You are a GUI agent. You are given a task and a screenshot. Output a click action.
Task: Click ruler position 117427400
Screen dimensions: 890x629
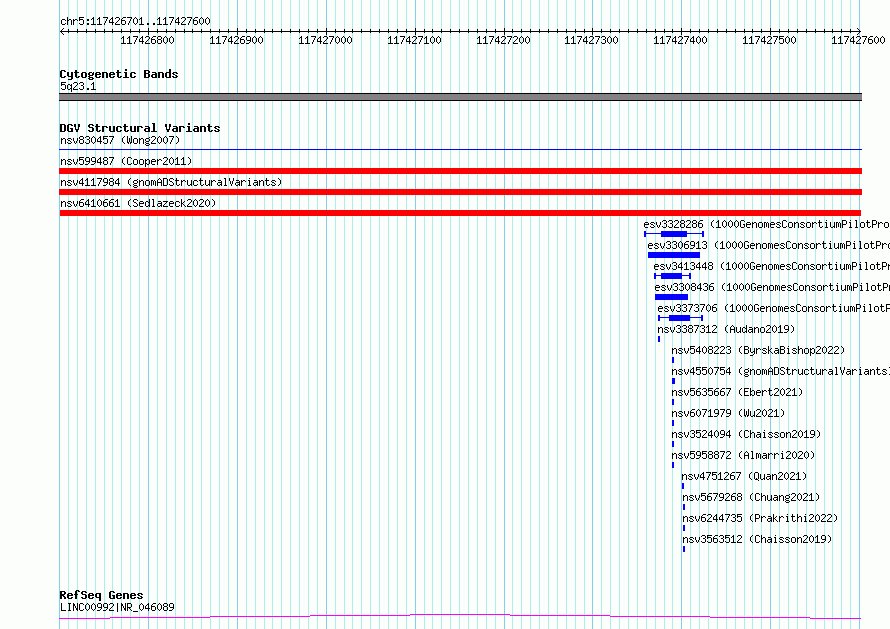(x=681, y=40)
